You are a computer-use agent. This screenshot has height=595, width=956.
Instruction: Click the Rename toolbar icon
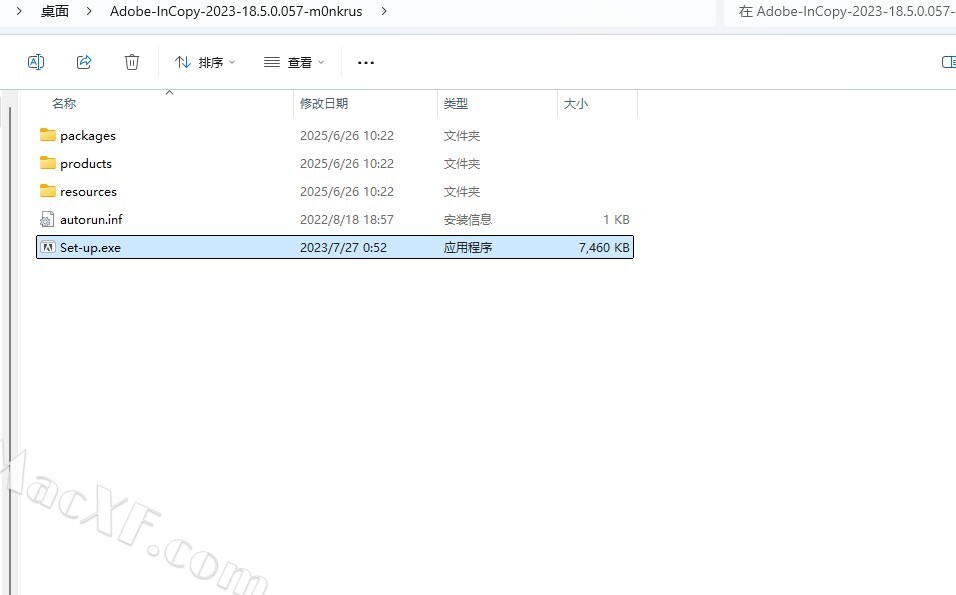36,62
